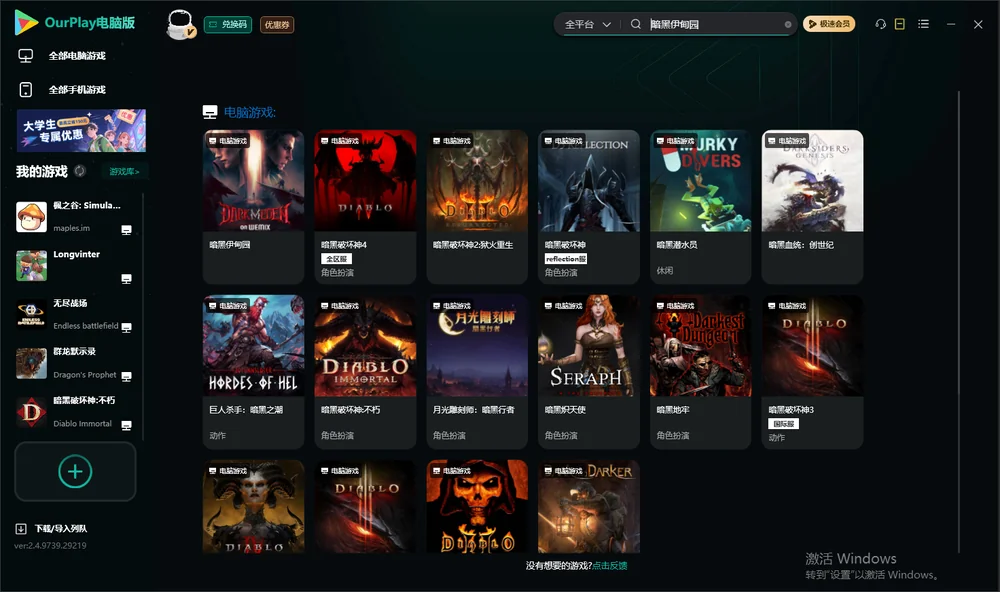Screen dimensions: 1000x592
Task: Open the Hordes of Hel game card
Action: click(x=253, y=372)
